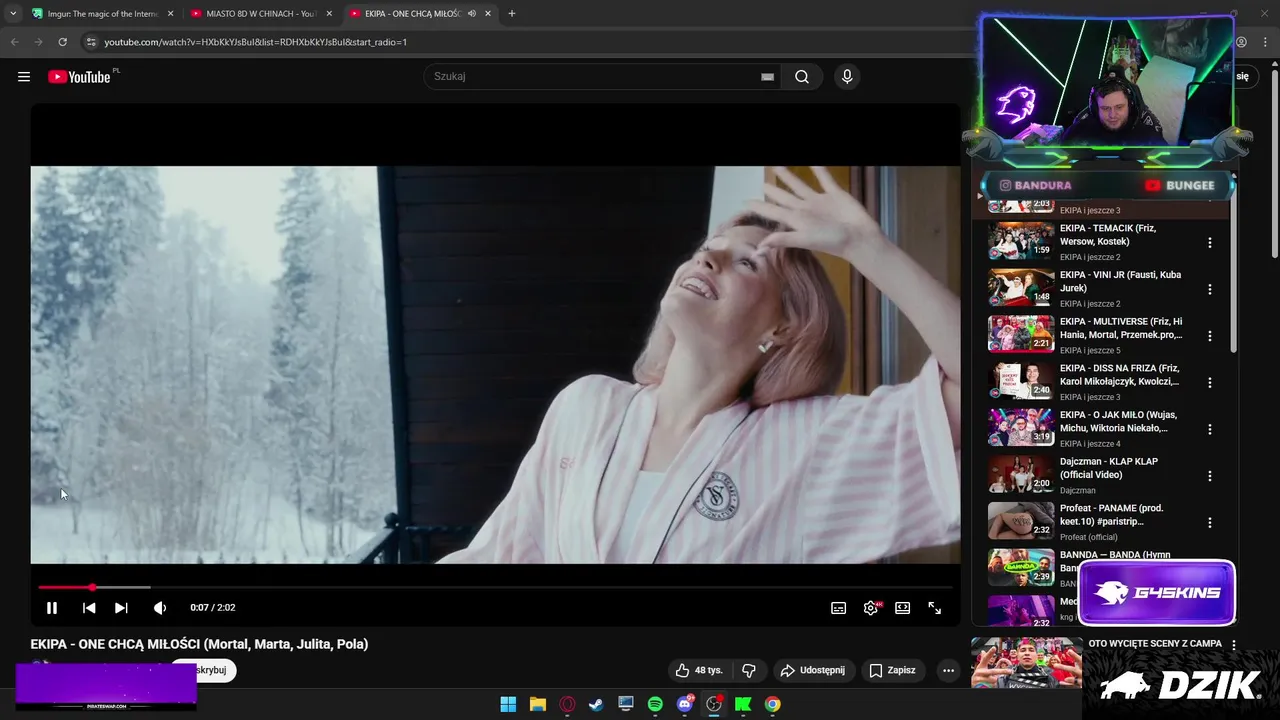
Task: Open Chrome tab search chevron
Action: click(13, 14)
